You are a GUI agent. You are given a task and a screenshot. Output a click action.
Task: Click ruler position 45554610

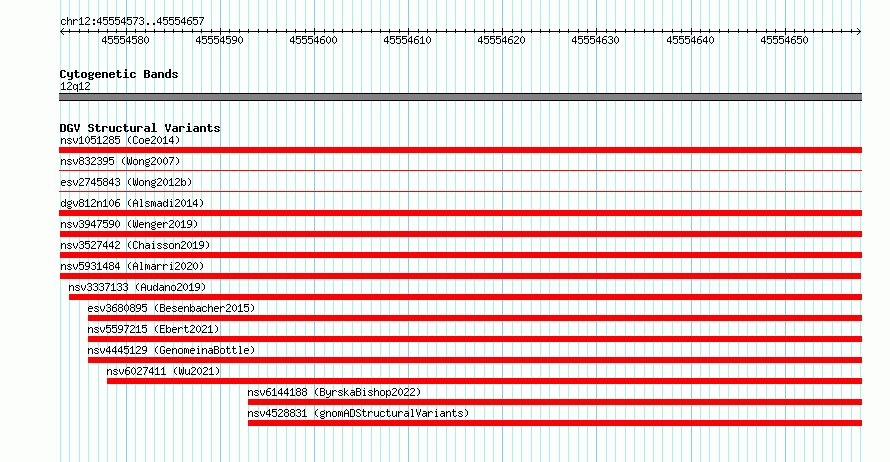408,40
